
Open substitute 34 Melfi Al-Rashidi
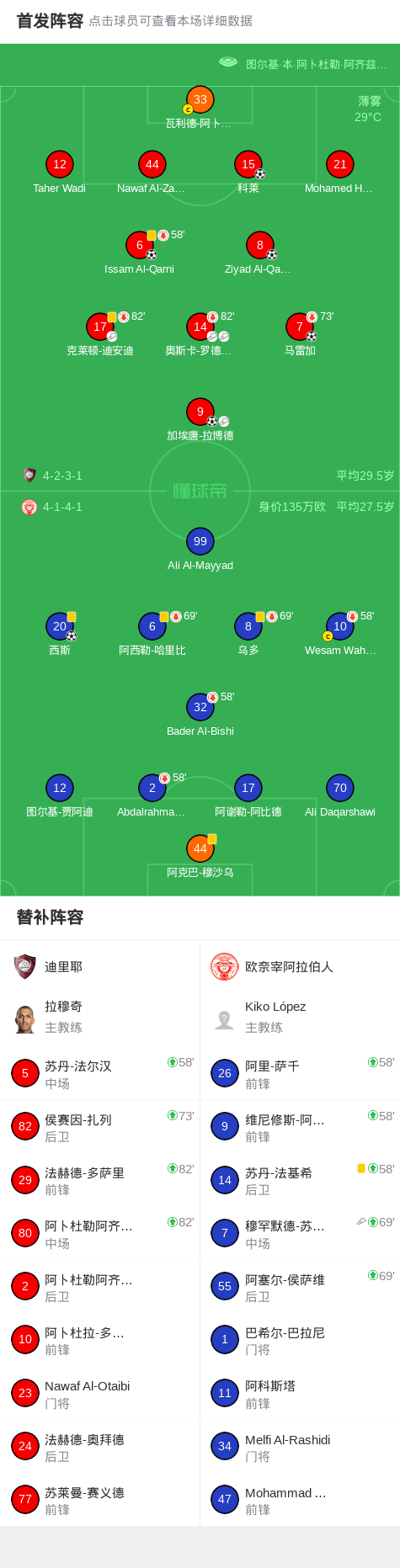pyautogui.click(x=300, y=1446)
